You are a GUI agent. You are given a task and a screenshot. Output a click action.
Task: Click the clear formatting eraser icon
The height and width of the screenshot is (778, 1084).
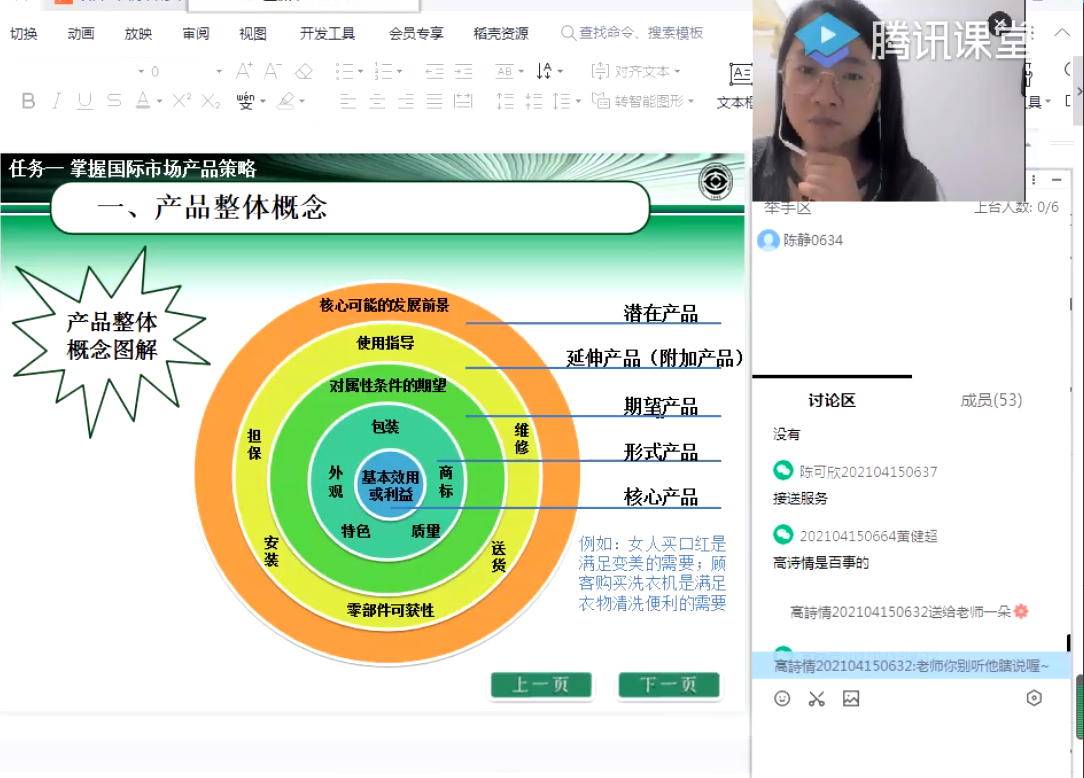click(304, 71)
